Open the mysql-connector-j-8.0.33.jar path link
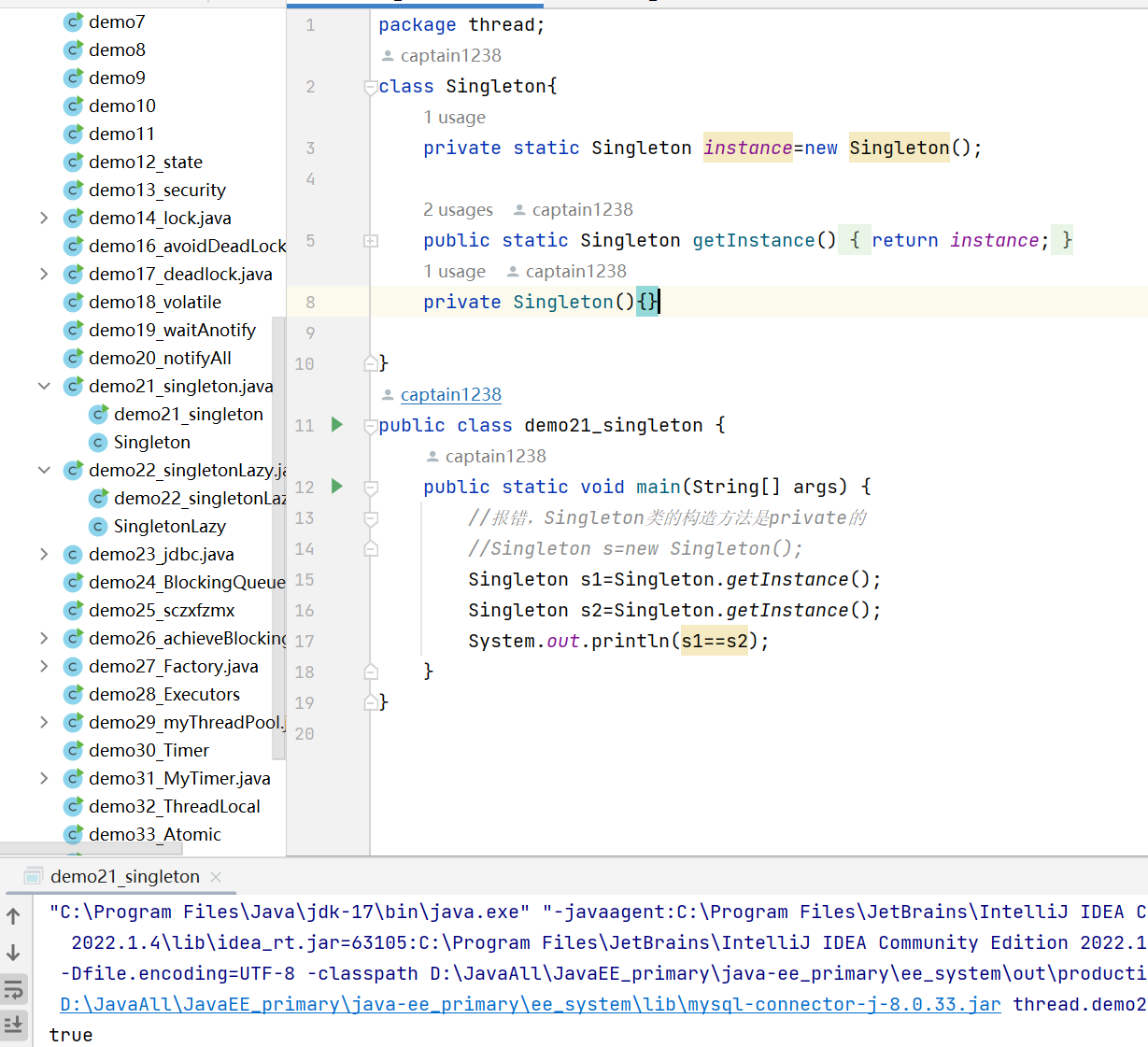1148x1047 pixels. (531, 1004)
